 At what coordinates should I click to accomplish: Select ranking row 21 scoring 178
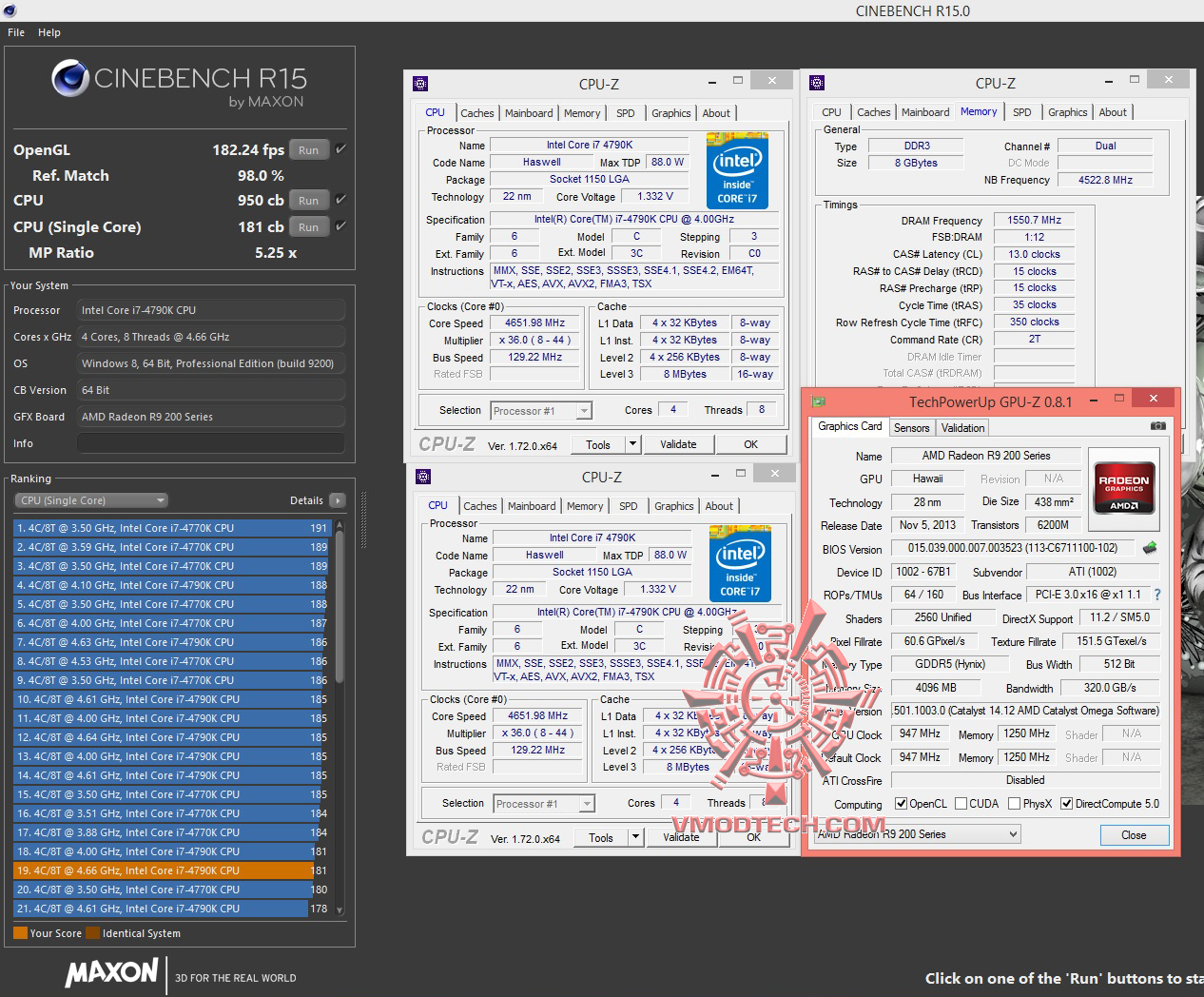point(171,909)
